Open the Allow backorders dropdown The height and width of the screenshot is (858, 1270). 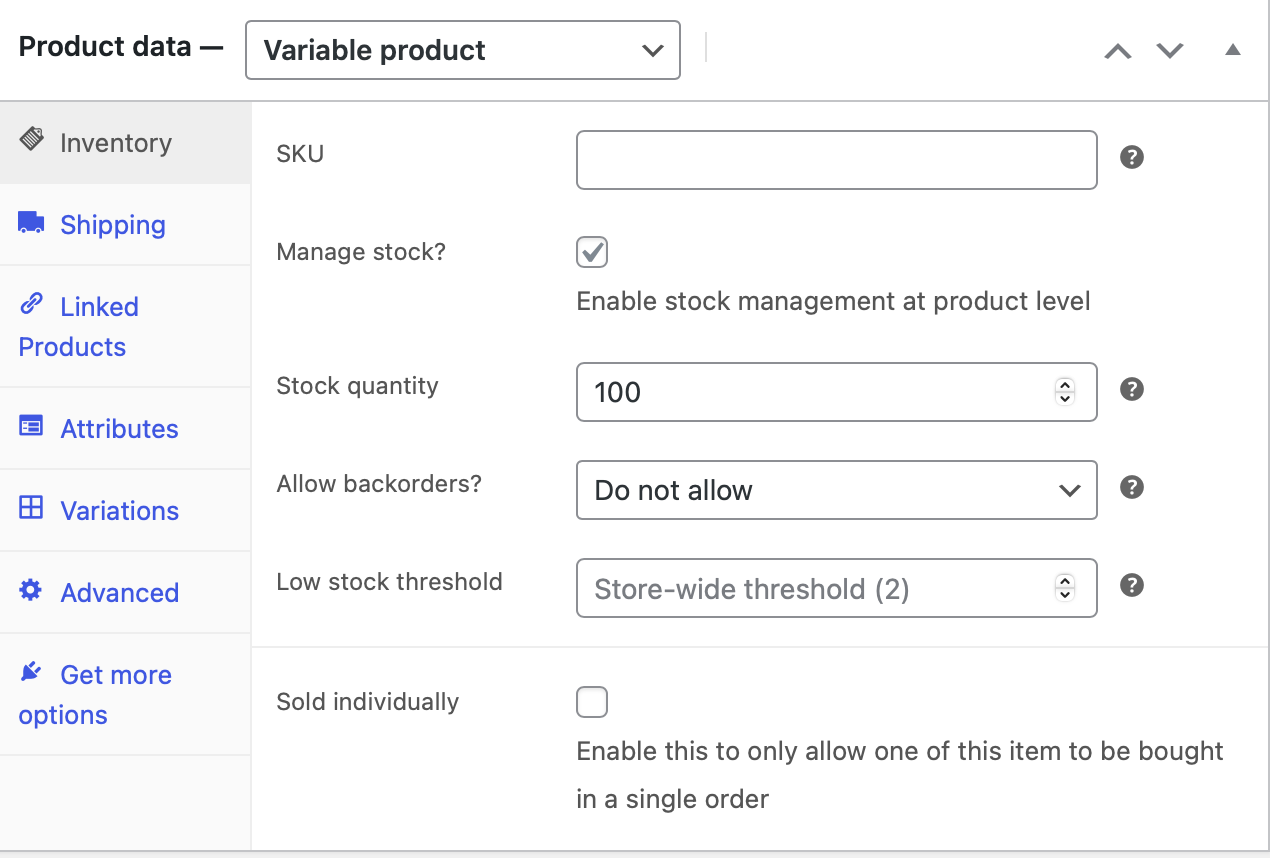pyautogui.click(x=837, y=490)
